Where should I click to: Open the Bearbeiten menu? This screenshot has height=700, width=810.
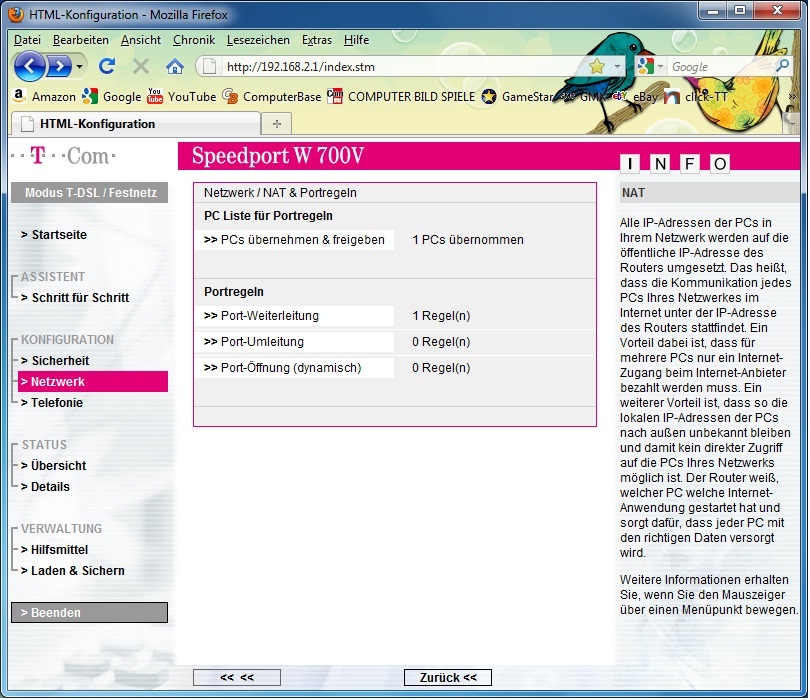pyautogui.click(x=81, y=40)
